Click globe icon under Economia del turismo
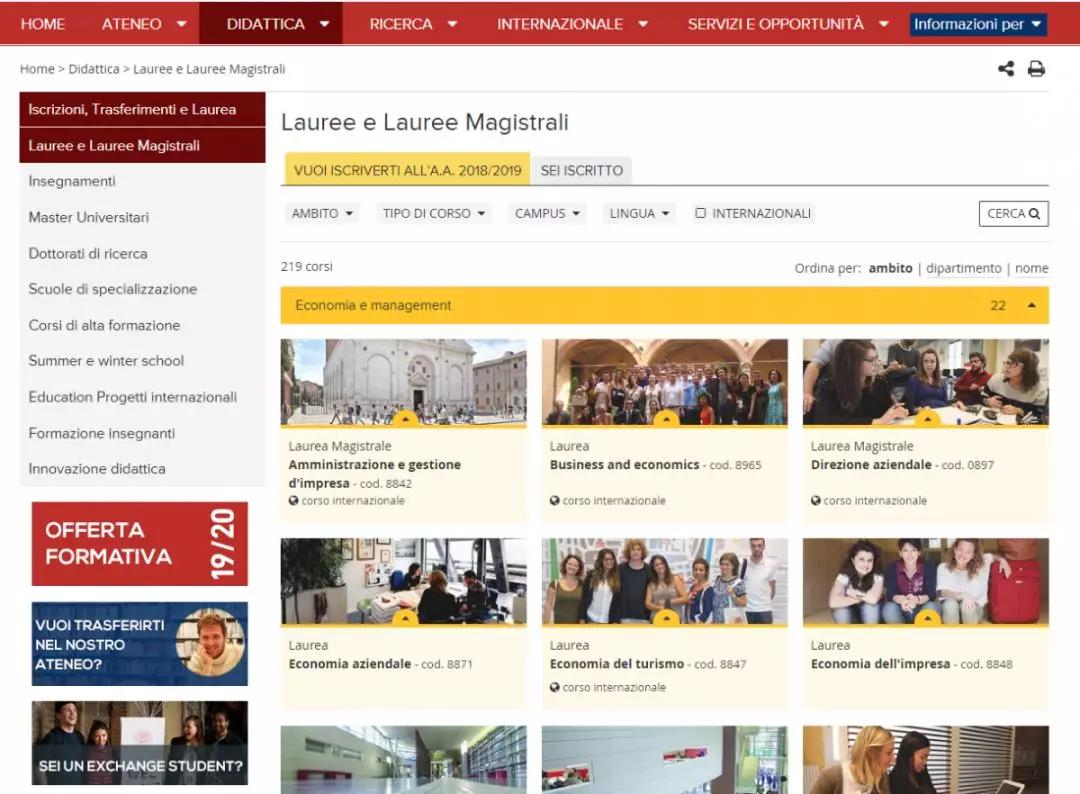The height and width of the screenshot is (794, 1080). [x=554, y=687]
